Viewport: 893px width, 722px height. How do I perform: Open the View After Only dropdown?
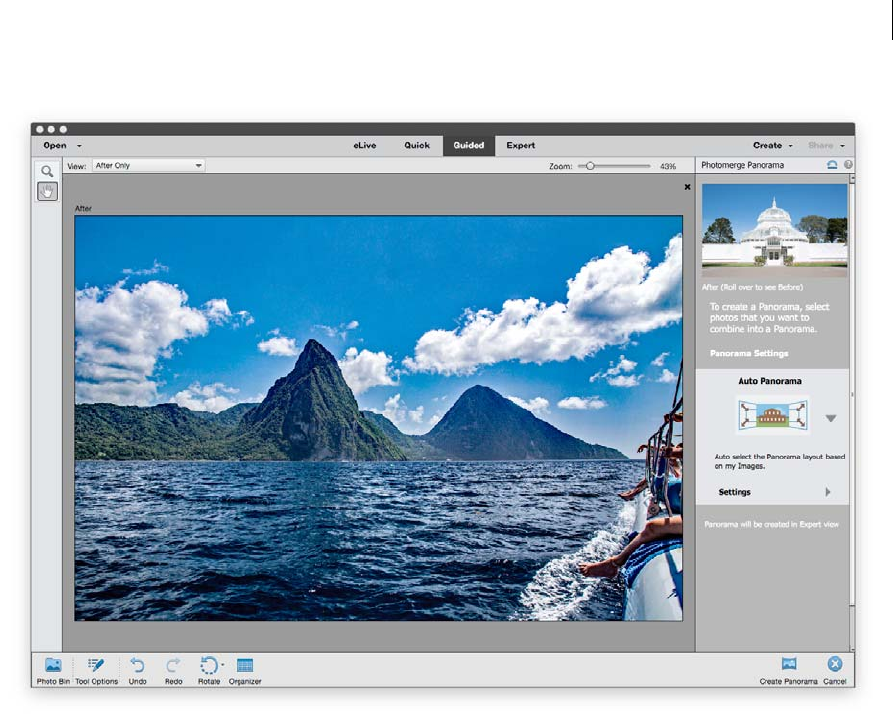pyautogui.click(x=148, y=166)
